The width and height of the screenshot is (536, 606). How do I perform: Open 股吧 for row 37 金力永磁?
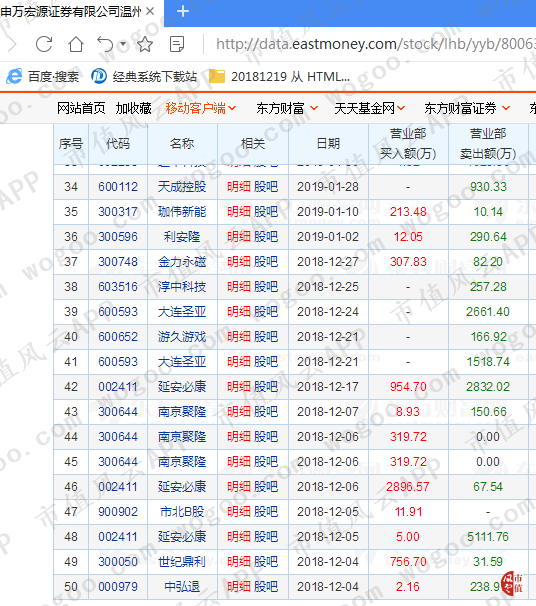click(266, 262)
